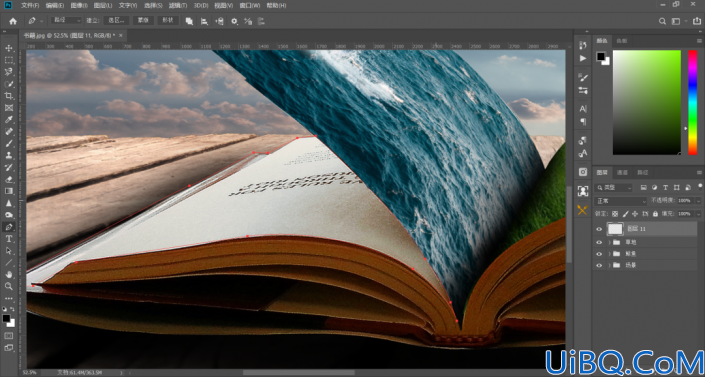This screenshot has width=705, height=377.
Task: Open the blend mode 正常 dropdown
Action: click(x=620, y=201)
